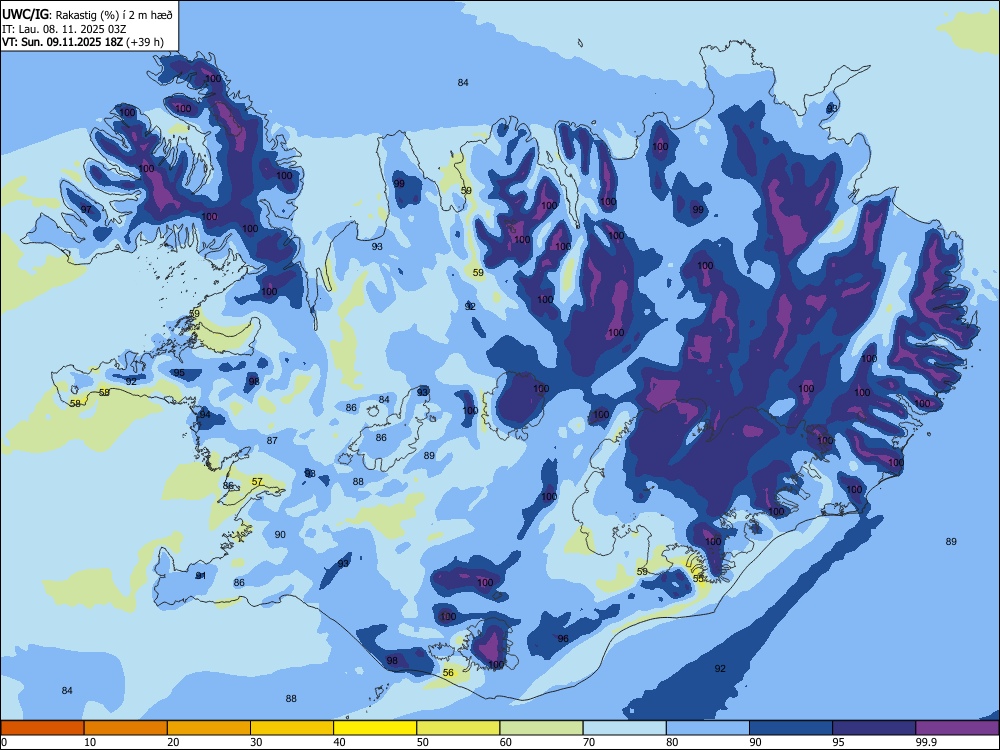Viewport: 1000px width, 750px height.
Task: Click the '10' legend scale label
Action: (x=90, y=742)
